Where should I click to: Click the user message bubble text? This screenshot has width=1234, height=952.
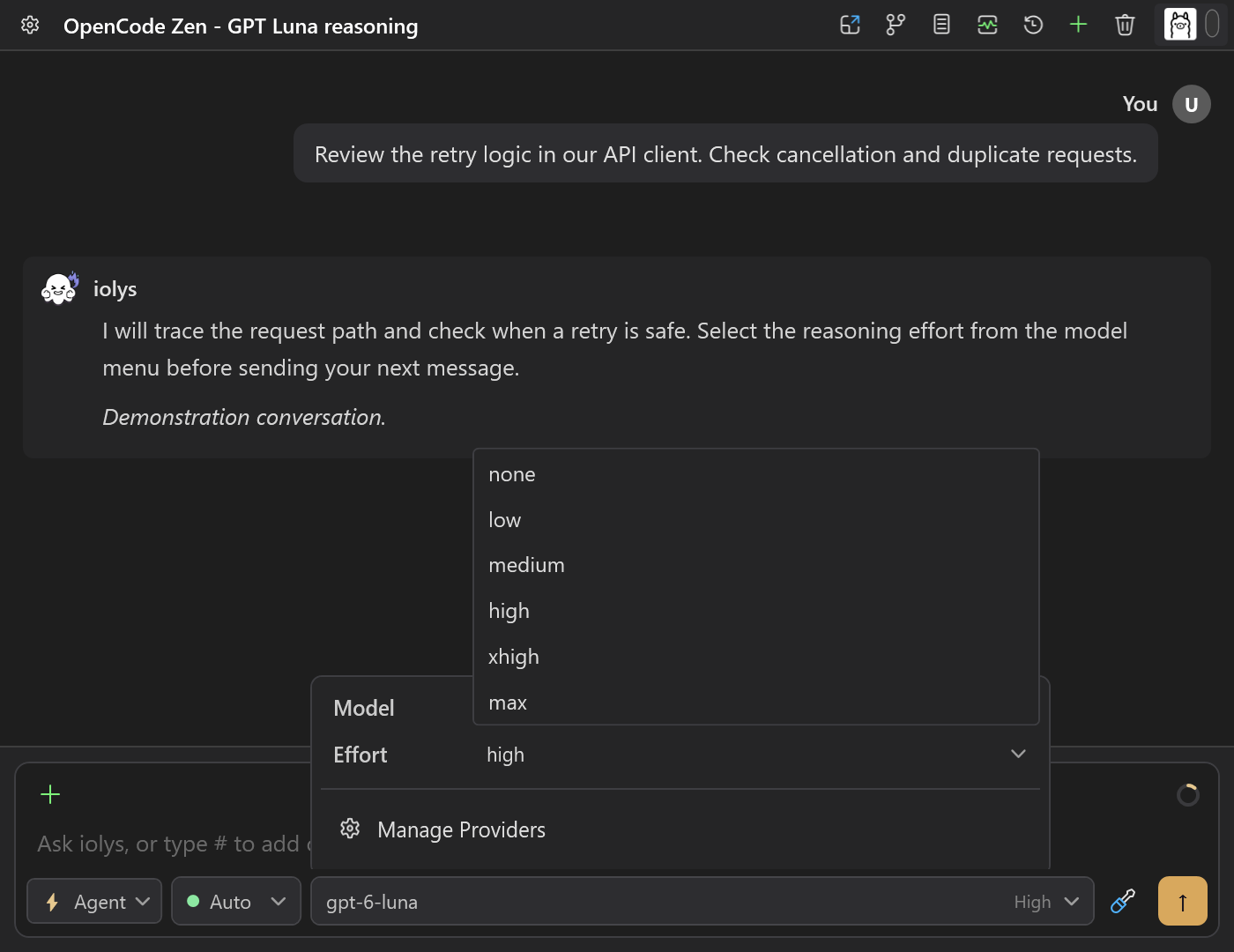tap(725, 154)
